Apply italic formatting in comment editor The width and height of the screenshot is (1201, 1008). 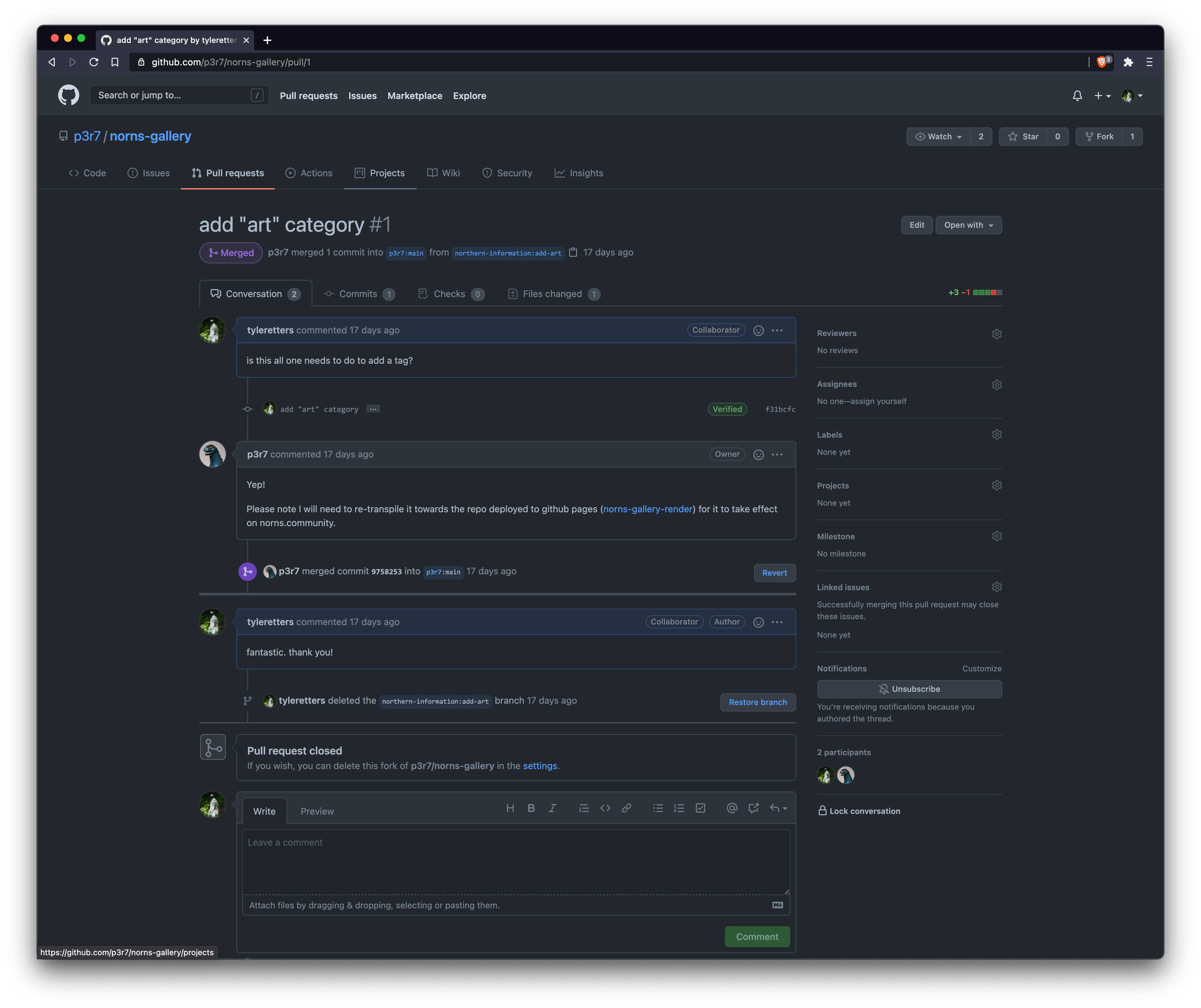(552, 808)
